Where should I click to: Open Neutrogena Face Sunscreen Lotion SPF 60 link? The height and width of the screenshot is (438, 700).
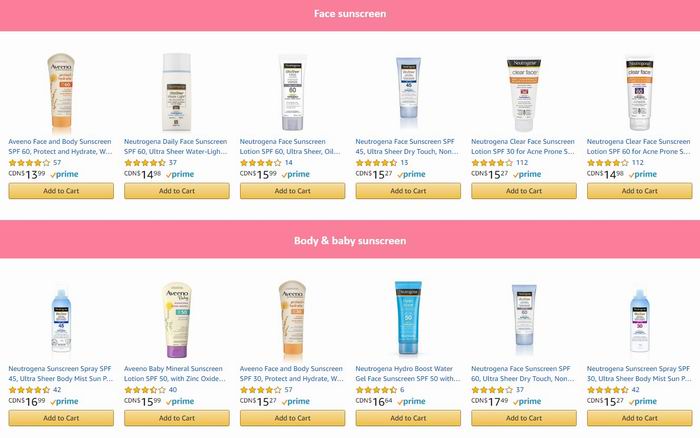pyautogui.click(x=290, y=146)
